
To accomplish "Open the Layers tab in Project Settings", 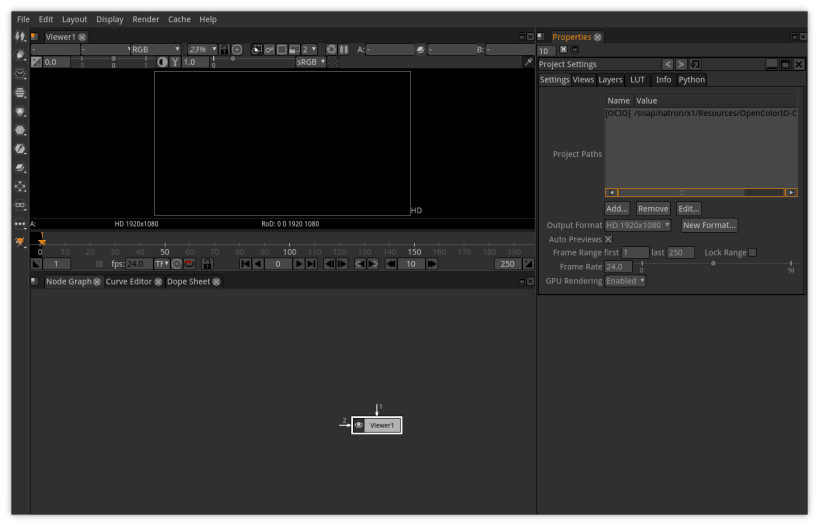I will (x=610, y=79).
